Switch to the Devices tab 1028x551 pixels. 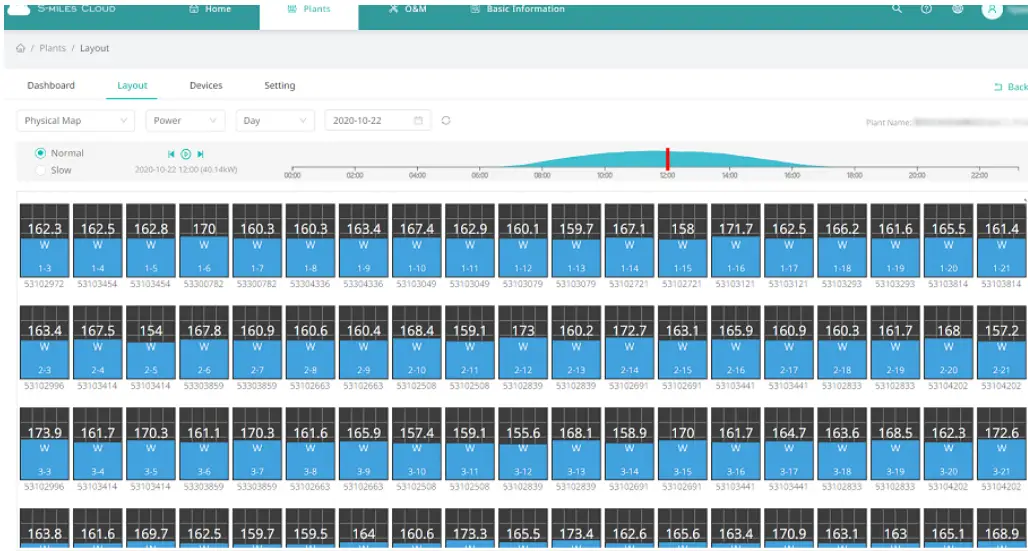click(206, 86)
